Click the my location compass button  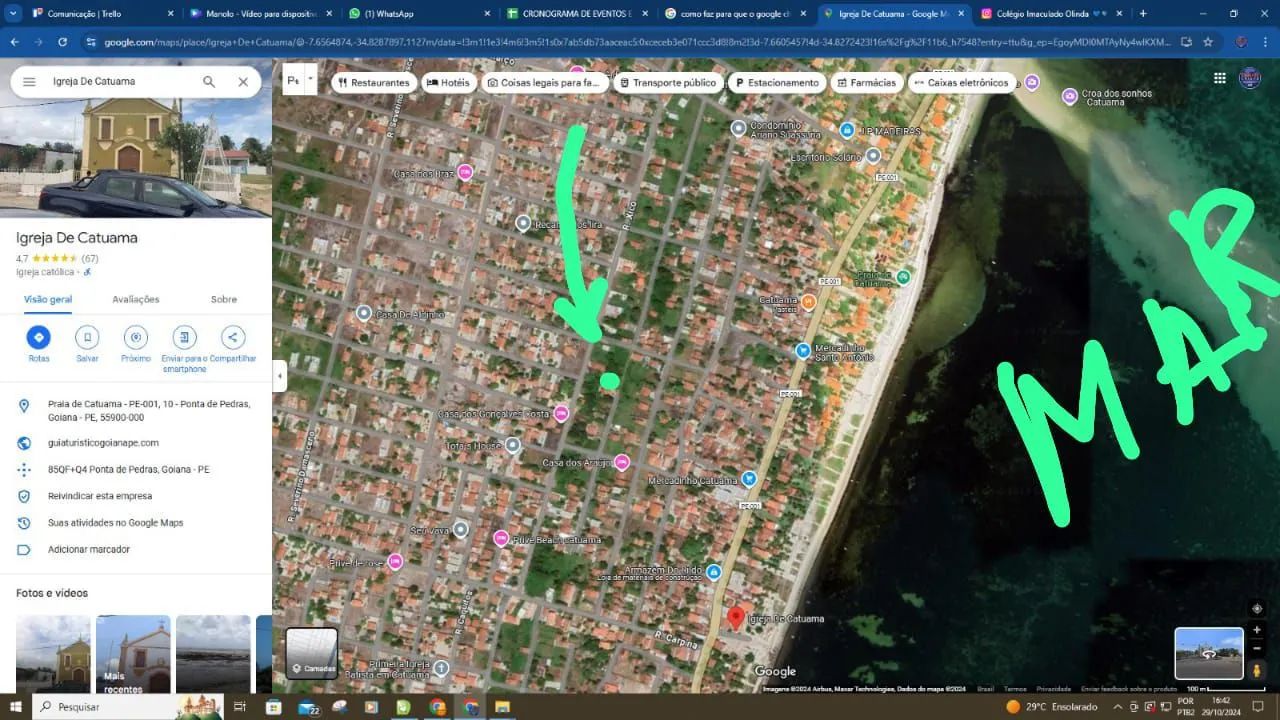tap(1257, 608)
